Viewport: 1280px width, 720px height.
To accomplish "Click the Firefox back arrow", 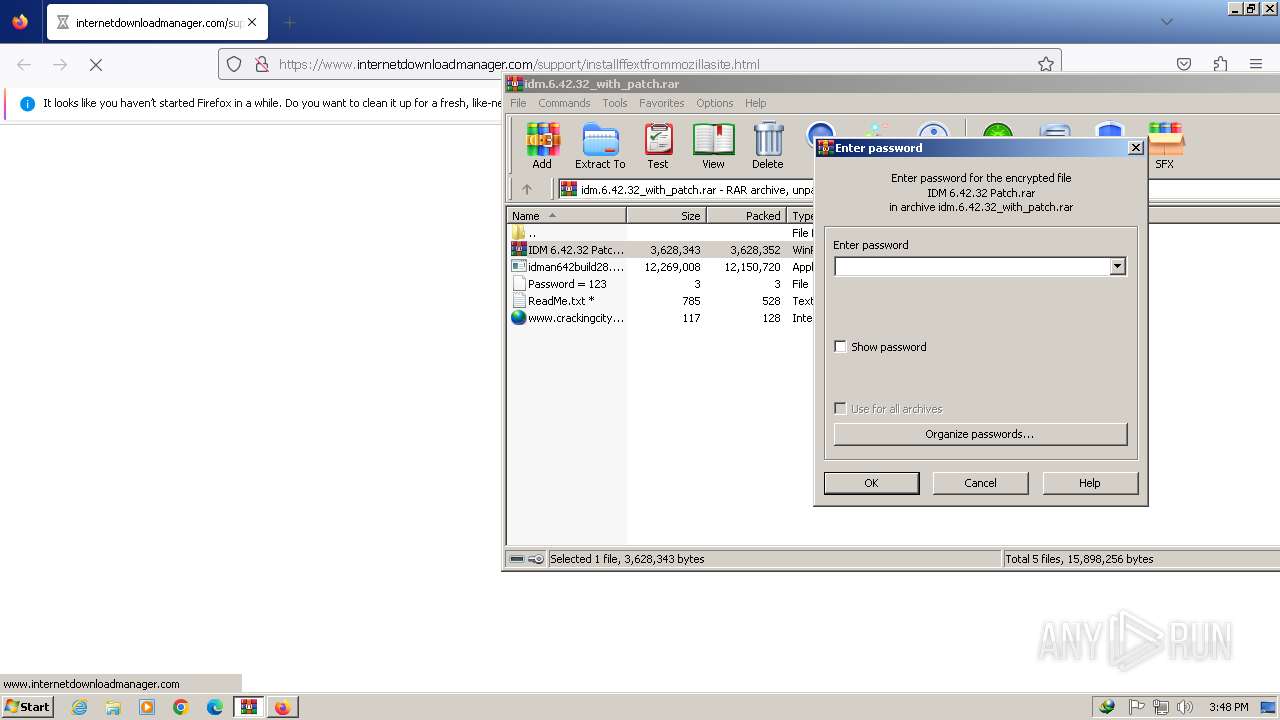I will pyautogui.click(x=24, y=64).
